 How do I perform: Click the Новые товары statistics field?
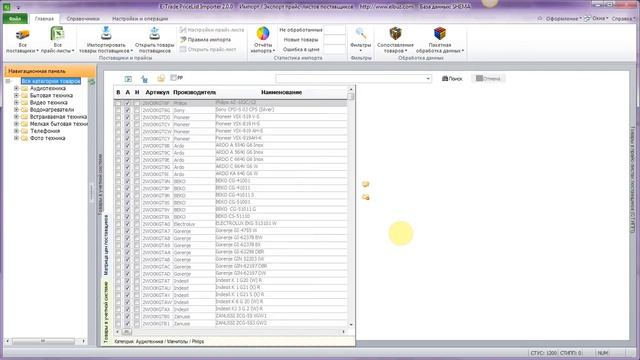pos(335,40)
